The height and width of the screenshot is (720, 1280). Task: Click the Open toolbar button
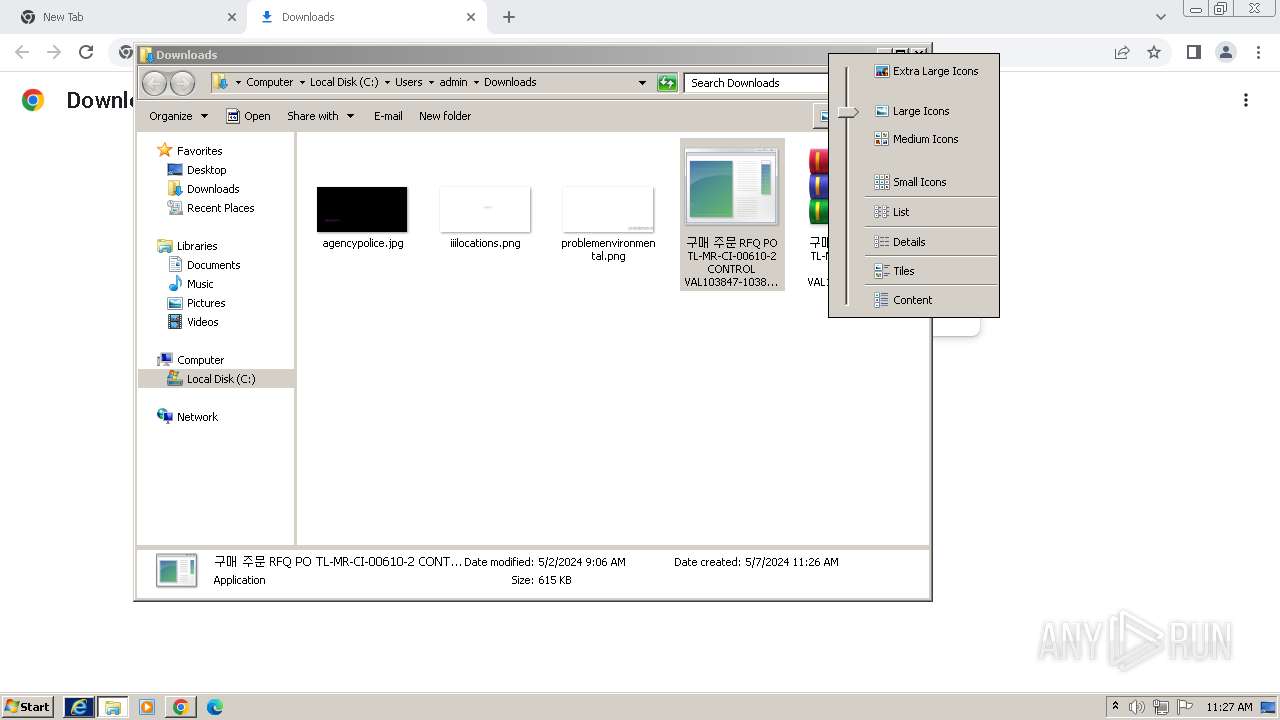[248, 116]
